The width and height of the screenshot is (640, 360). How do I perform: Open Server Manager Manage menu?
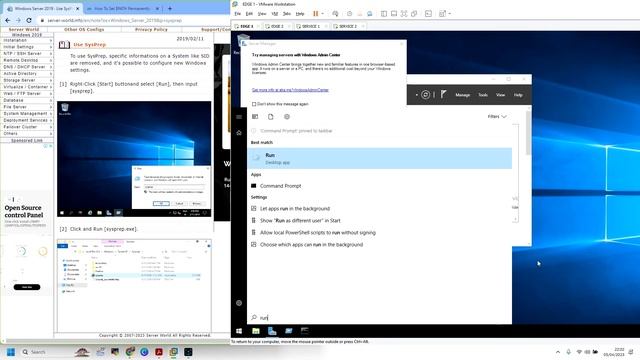pyautogui.click(x=462, y=95)
